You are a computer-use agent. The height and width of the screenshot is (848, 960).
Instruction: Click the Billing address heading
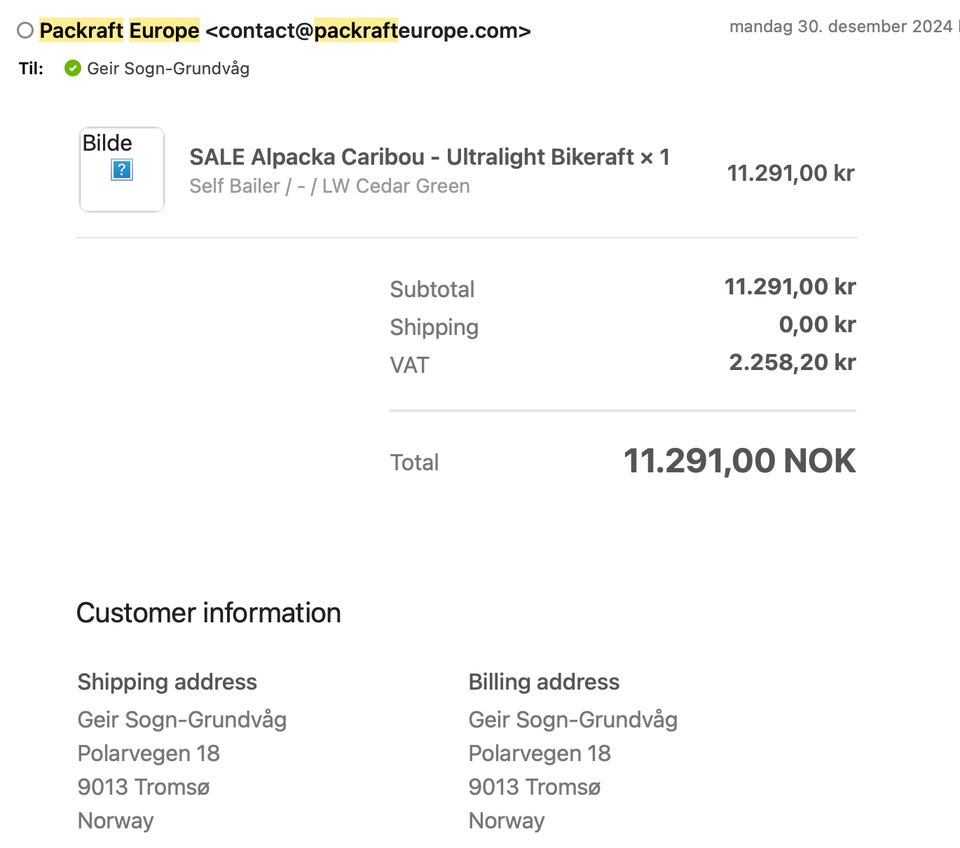click(x=543, y=682)
